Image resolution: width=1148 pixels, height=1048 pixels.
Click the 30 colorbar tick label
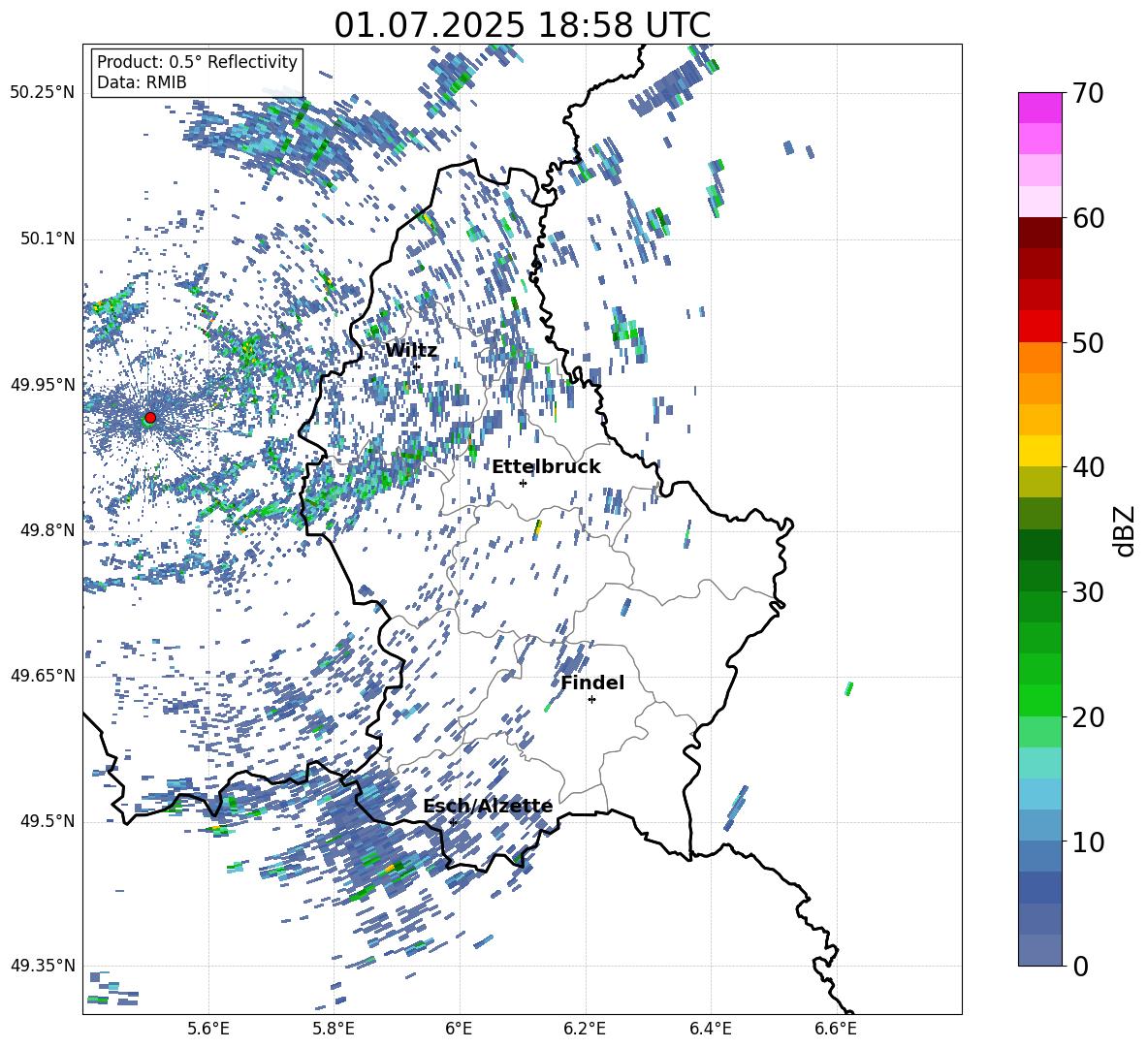coord(1088,592)
